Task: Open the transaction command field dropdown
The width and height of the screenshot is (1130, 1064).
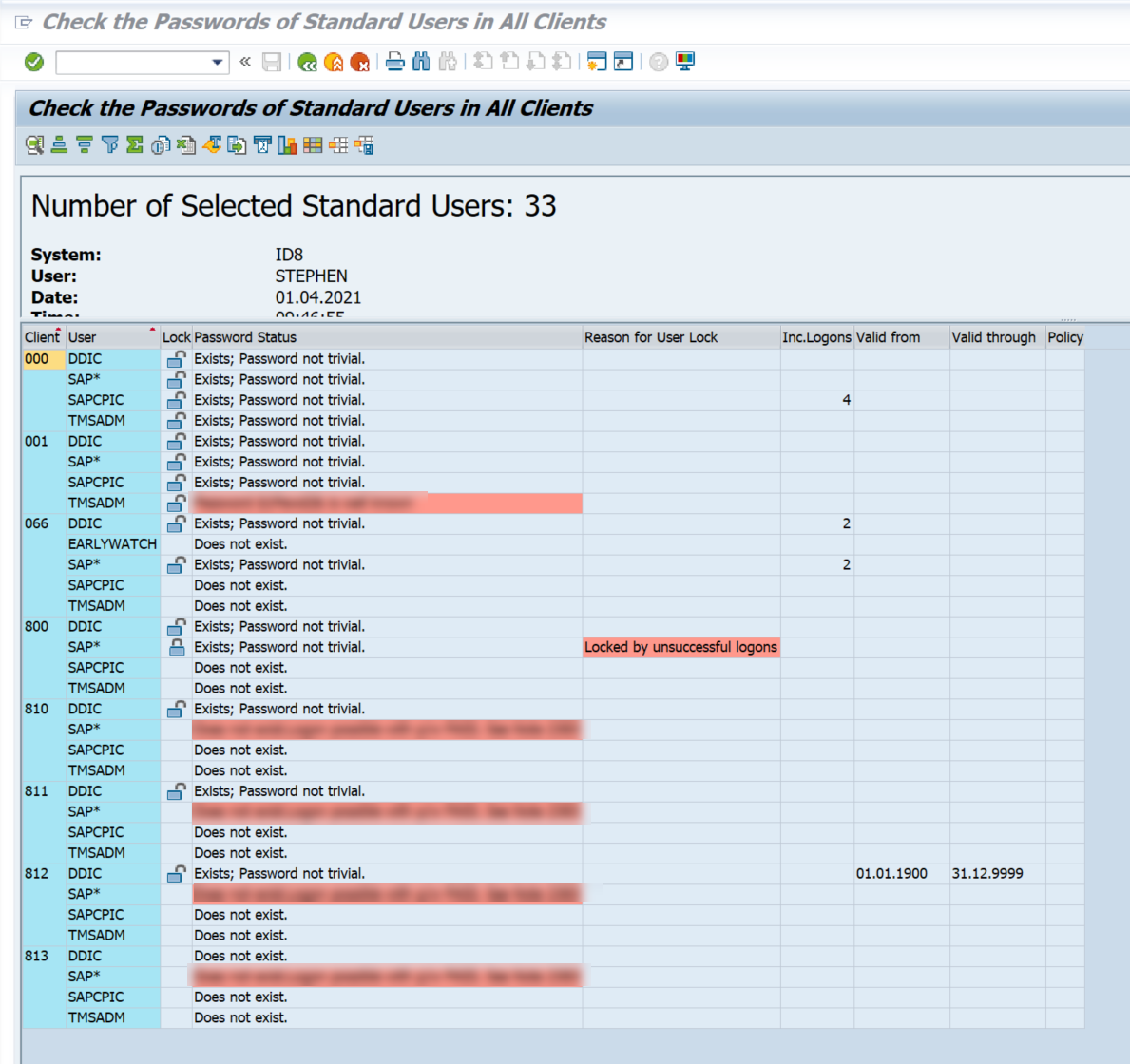Action: click(x=218, y=63)
